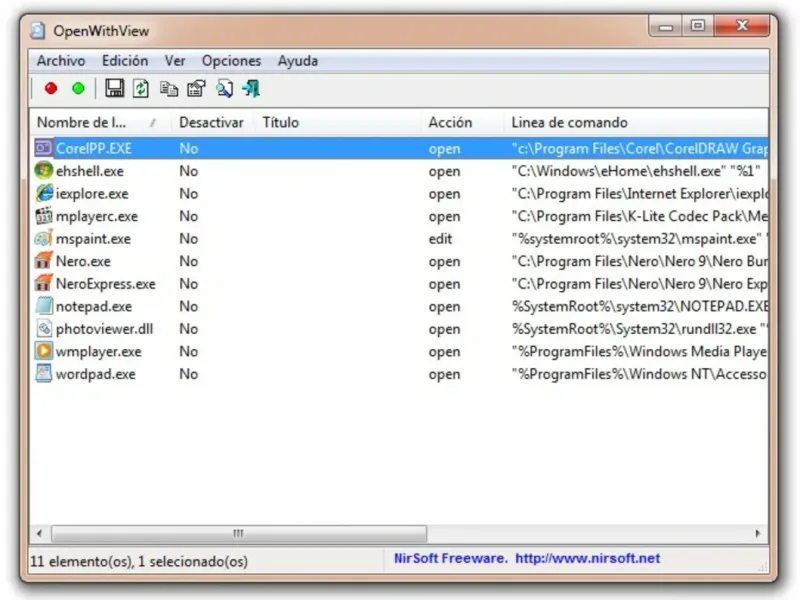
Task: Click the rundll32.exe command line path
Action: [x=640, y=329]
